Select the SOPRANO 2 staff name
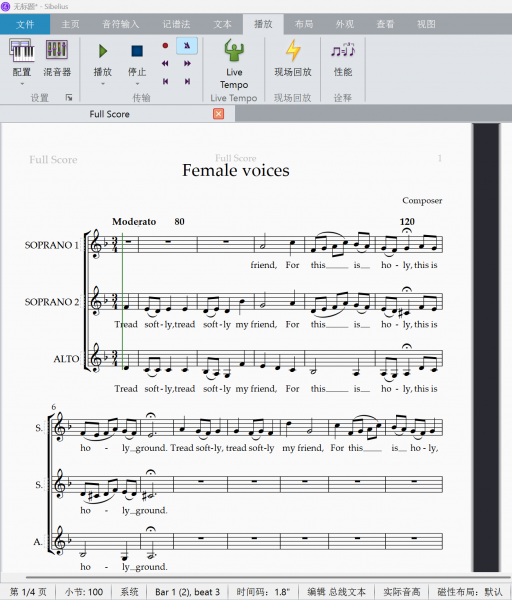Screen dimensions: 512x600 51,302
